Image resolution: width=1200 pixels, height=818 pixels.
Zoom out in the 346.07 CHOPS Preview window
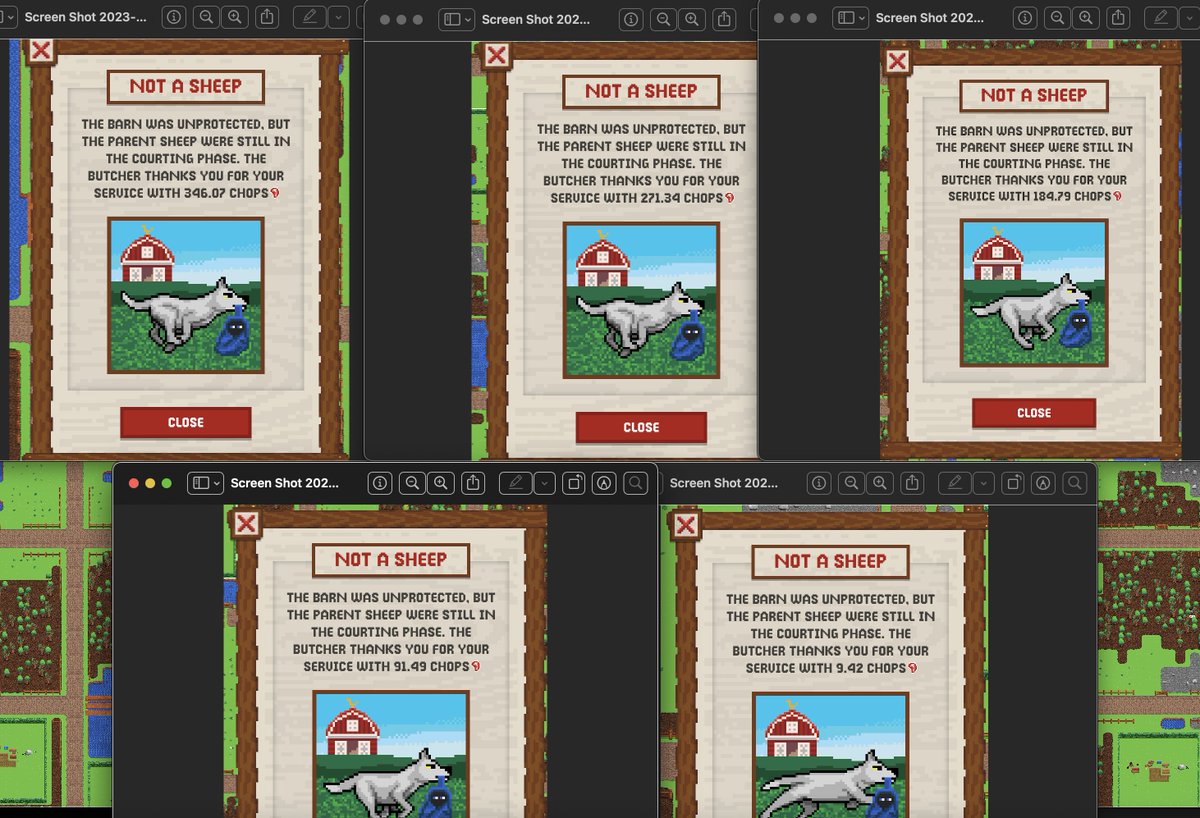[x=206, y=17]
